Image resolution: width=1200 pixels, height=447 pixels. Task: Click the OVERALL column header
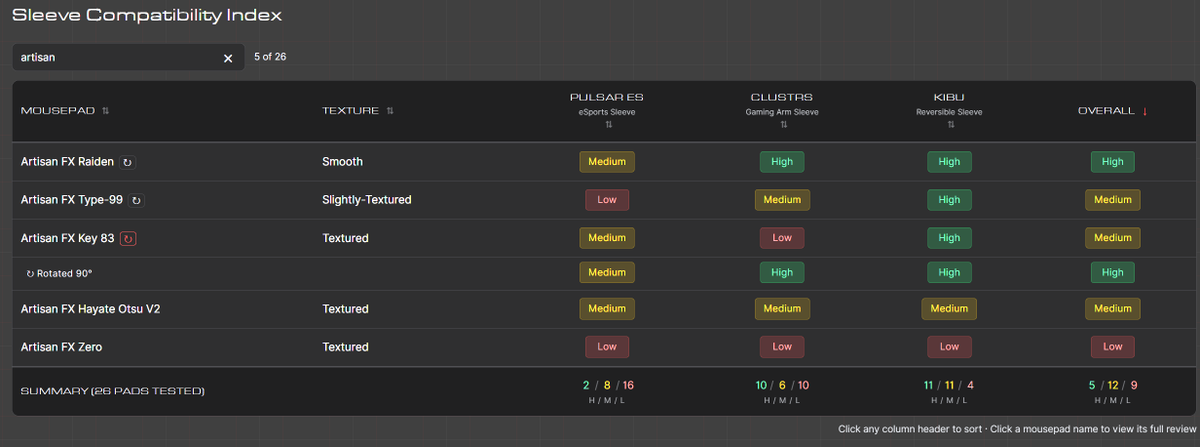click(1106, 111)
